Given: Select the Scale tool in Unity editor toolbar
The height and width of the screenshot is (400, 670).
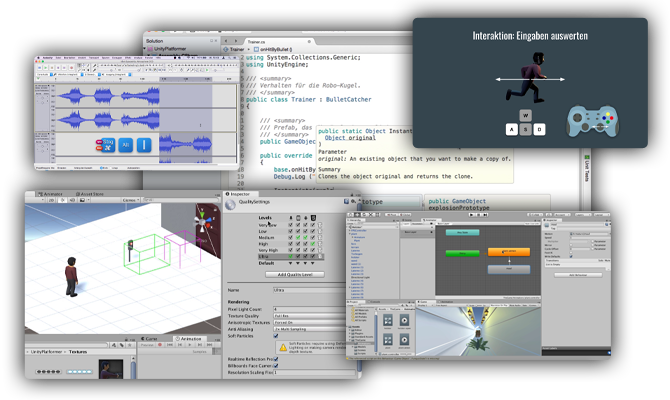Looking at the screenshot, I should (x=370, y=215).
